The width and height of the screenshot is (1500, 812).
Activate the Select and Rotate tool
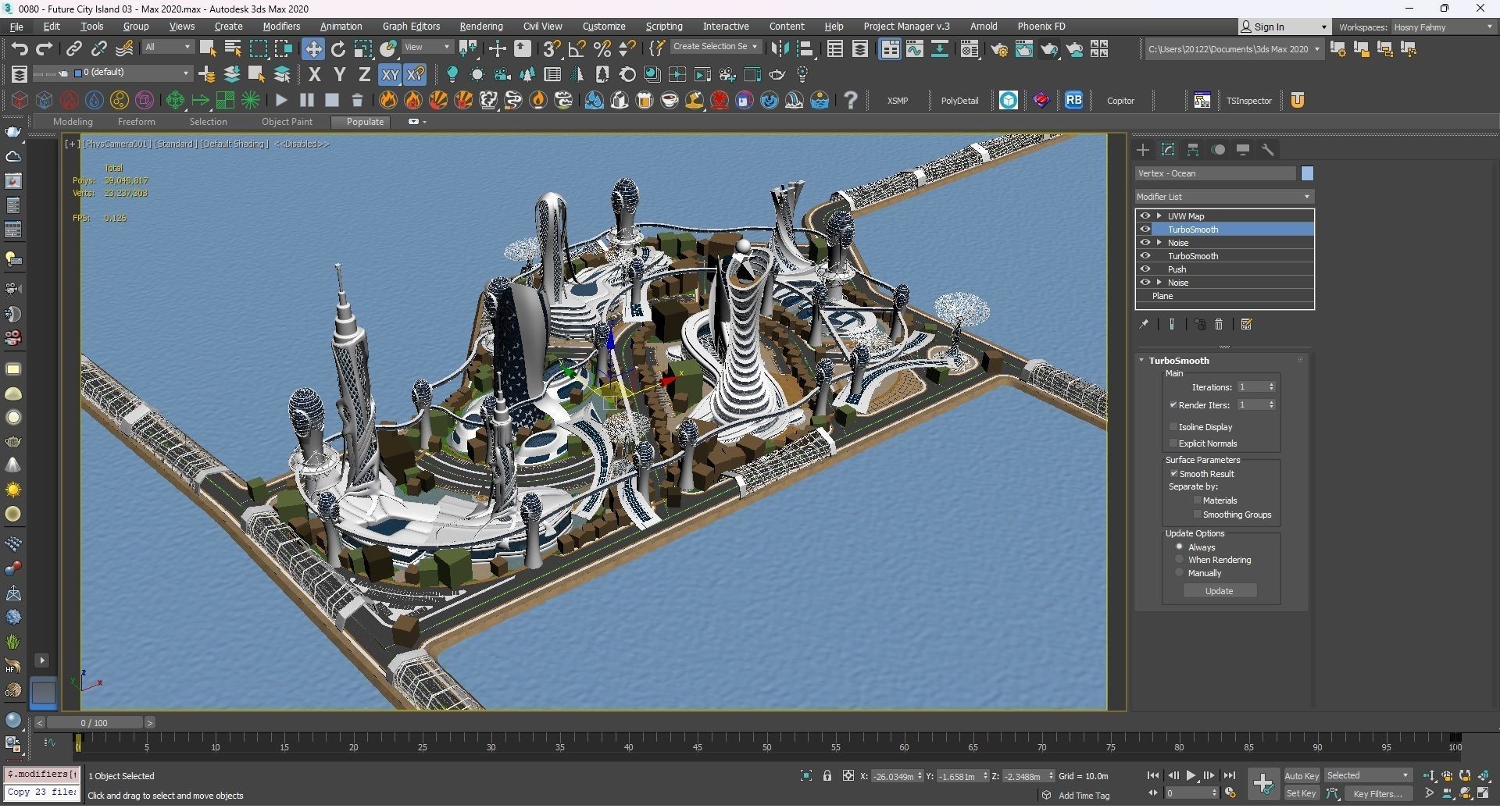(337, 48)
